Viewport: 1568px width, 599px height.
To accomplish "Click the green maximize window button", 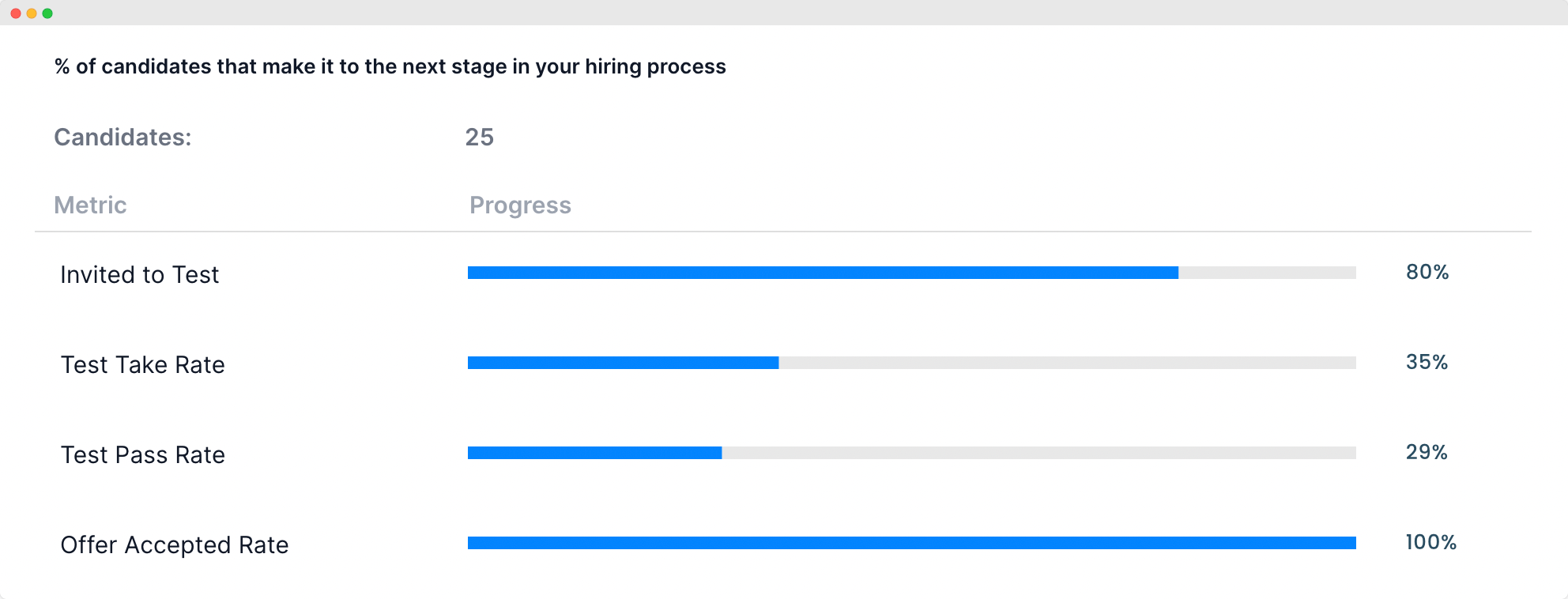I will [47, 13].
